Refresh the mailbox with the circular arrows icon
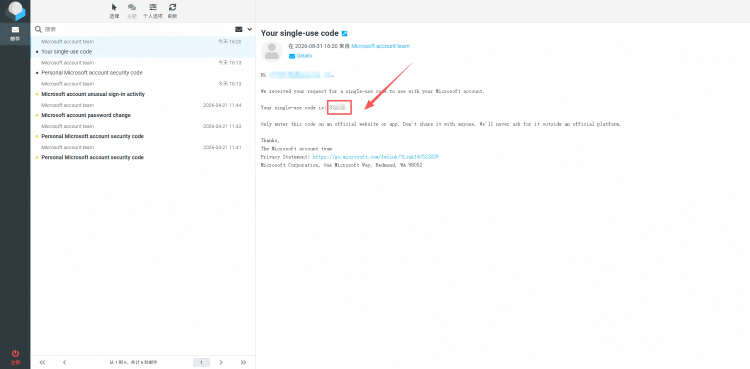Image resolution: width=750 pixels, height=369 pixels. [173, 7]
